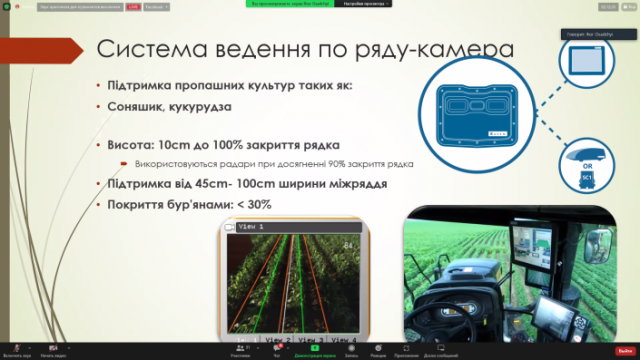Click the red Leave button

625,351
